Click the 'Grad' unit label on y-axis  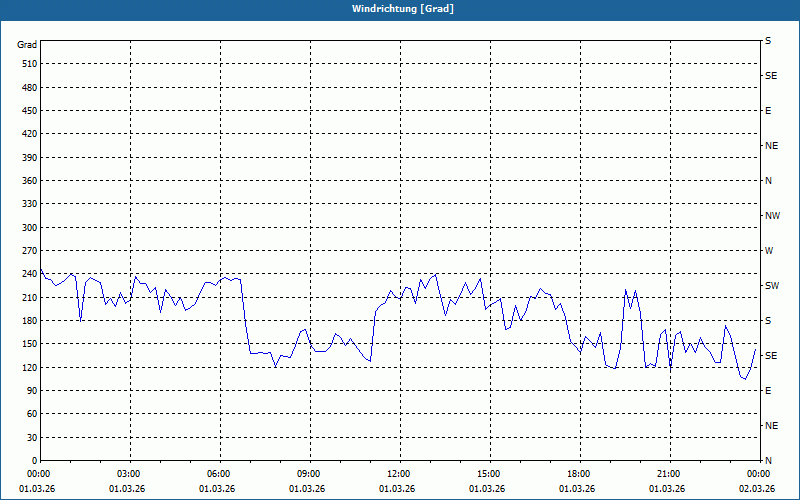click(x=27, y=45)
